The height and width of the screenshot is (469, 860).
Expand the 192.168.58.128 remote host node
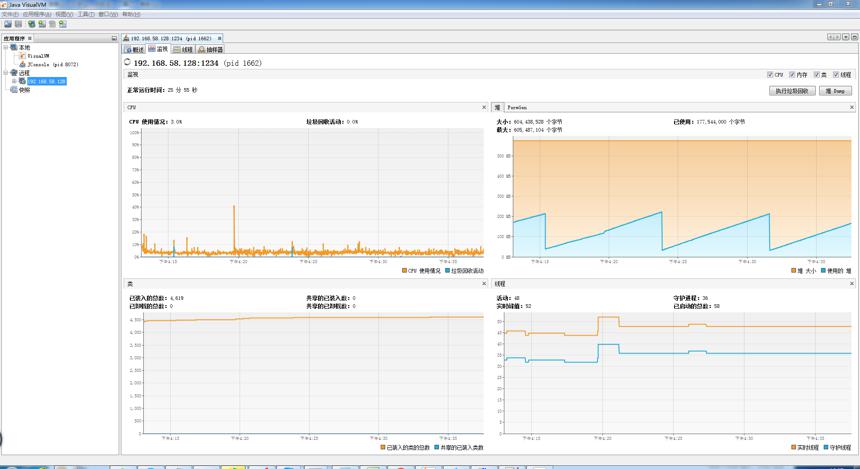point(14,81)
